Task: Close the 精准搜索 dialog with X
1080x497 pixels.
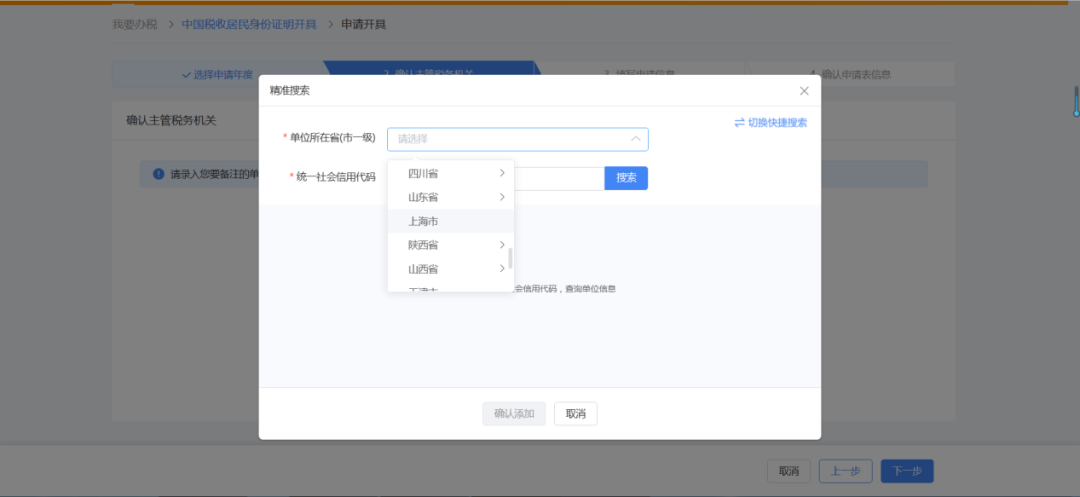Action: point(804,91)
